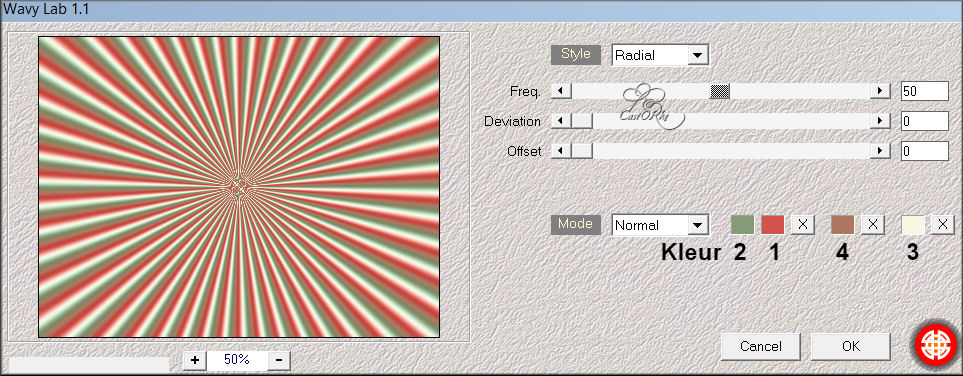
Task: Click the Cancel button
Action: (x=760, y=347)
